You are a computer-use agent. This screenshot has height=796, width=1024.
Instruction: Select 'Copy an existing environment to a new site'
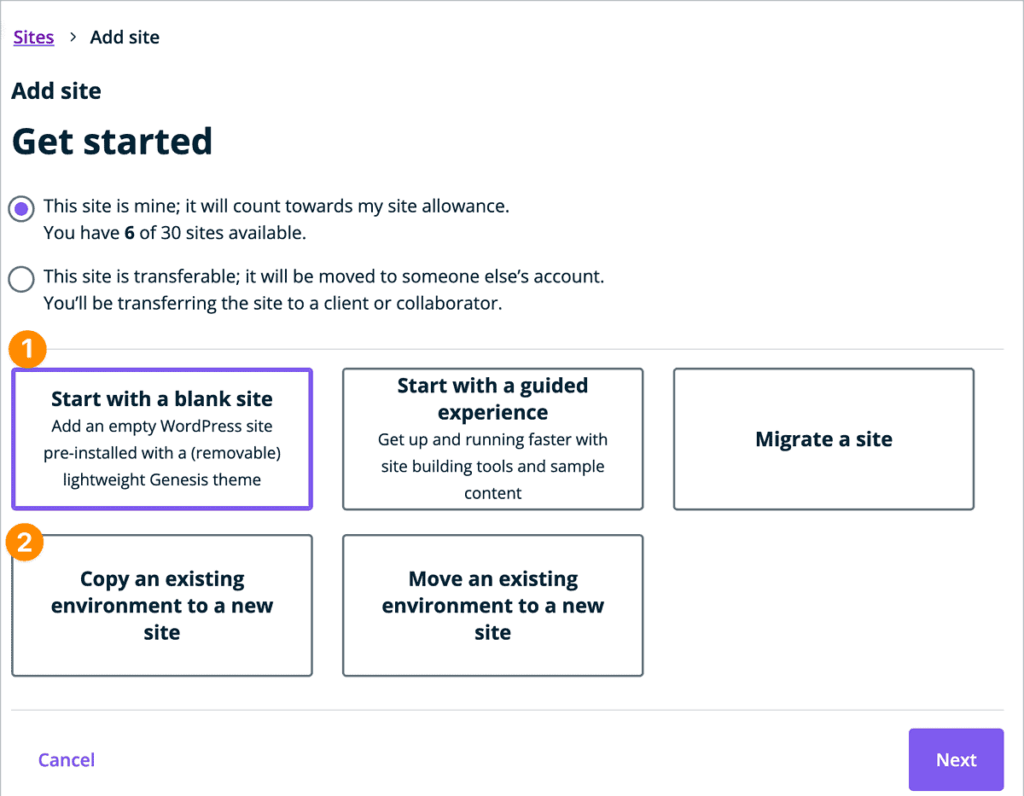click(x=161, y=605)
